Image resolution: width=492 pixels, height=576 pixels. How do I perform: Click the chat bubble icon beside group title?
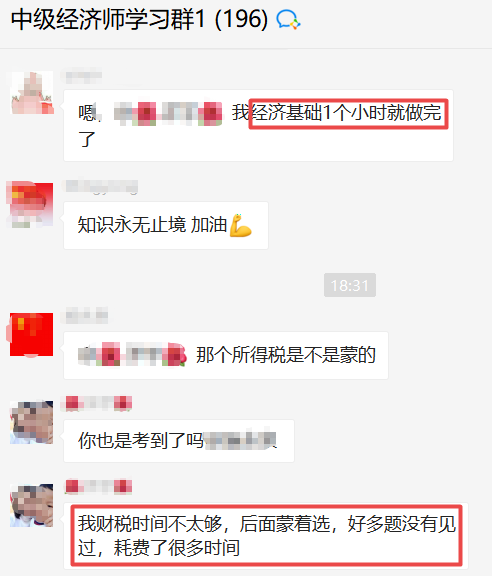pyautogui.click(x=288, y=19)
